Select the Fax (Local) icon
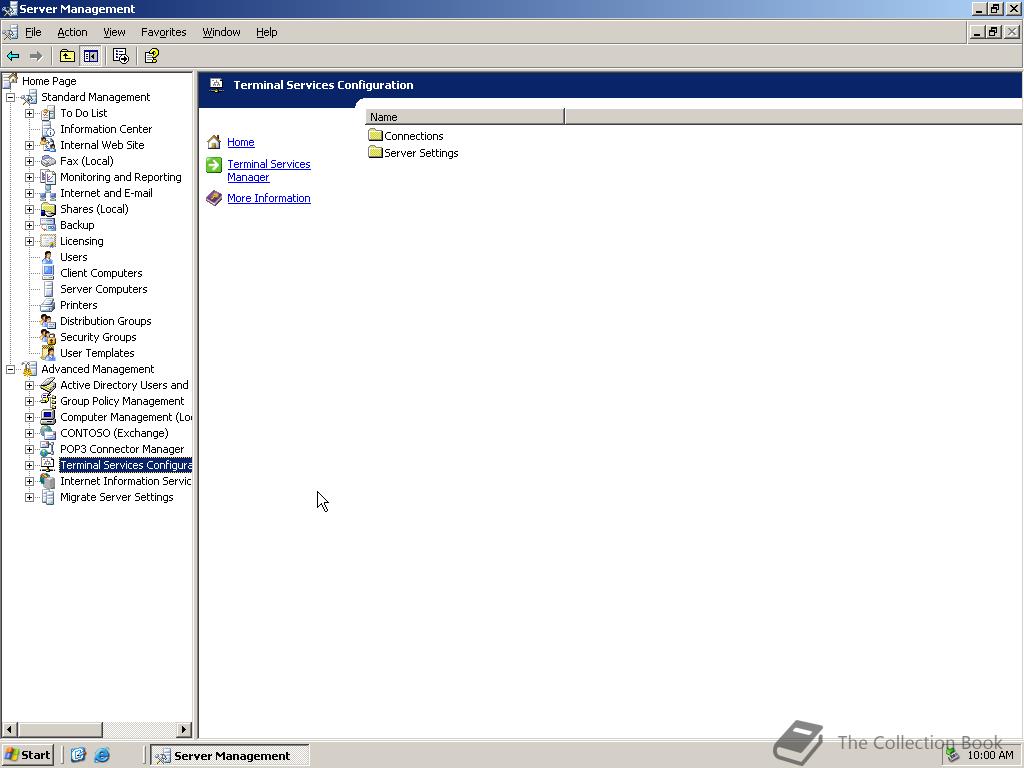The height and width of the screenshot is (768, 1024). [48, 161]
